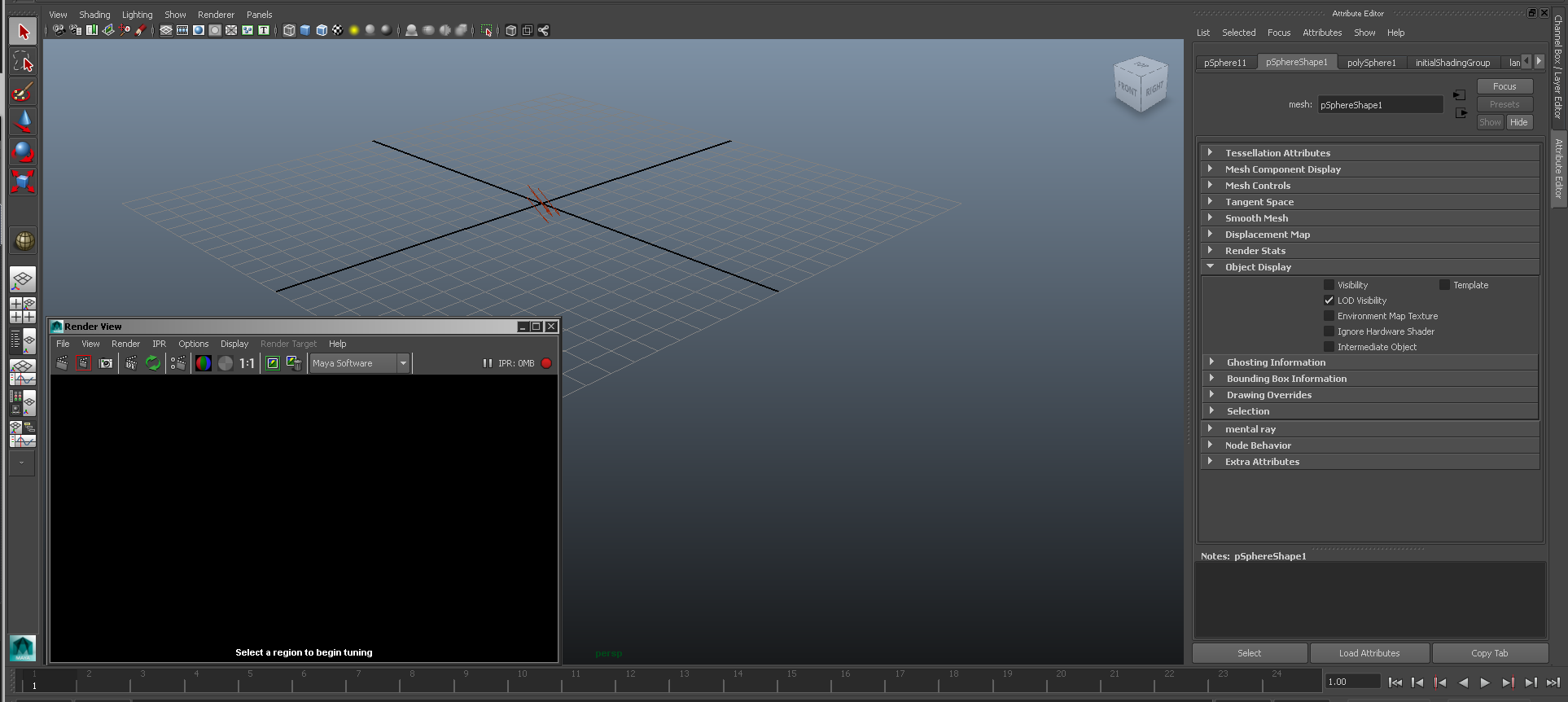
Task: Click the view cube in the viewport
Action: (x=1141, y=85)
